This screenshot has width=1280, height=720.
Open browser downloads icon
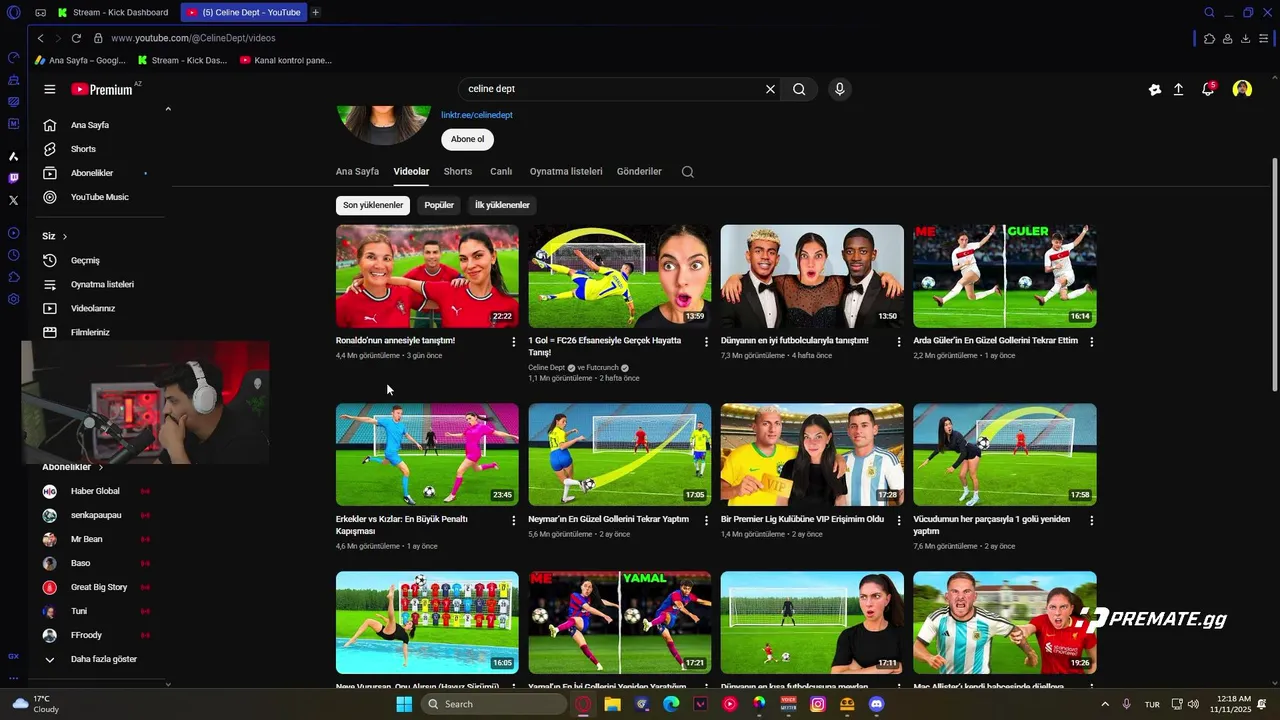pos(1245,38)
